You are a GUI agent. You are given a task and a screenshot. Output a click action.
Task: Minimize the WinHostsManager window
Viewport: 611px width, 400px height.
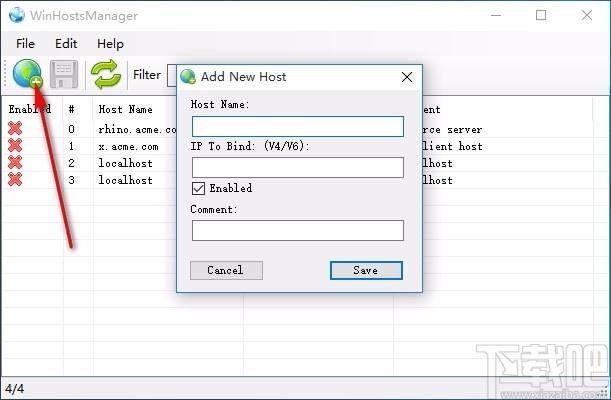click(x=496, y=15)
